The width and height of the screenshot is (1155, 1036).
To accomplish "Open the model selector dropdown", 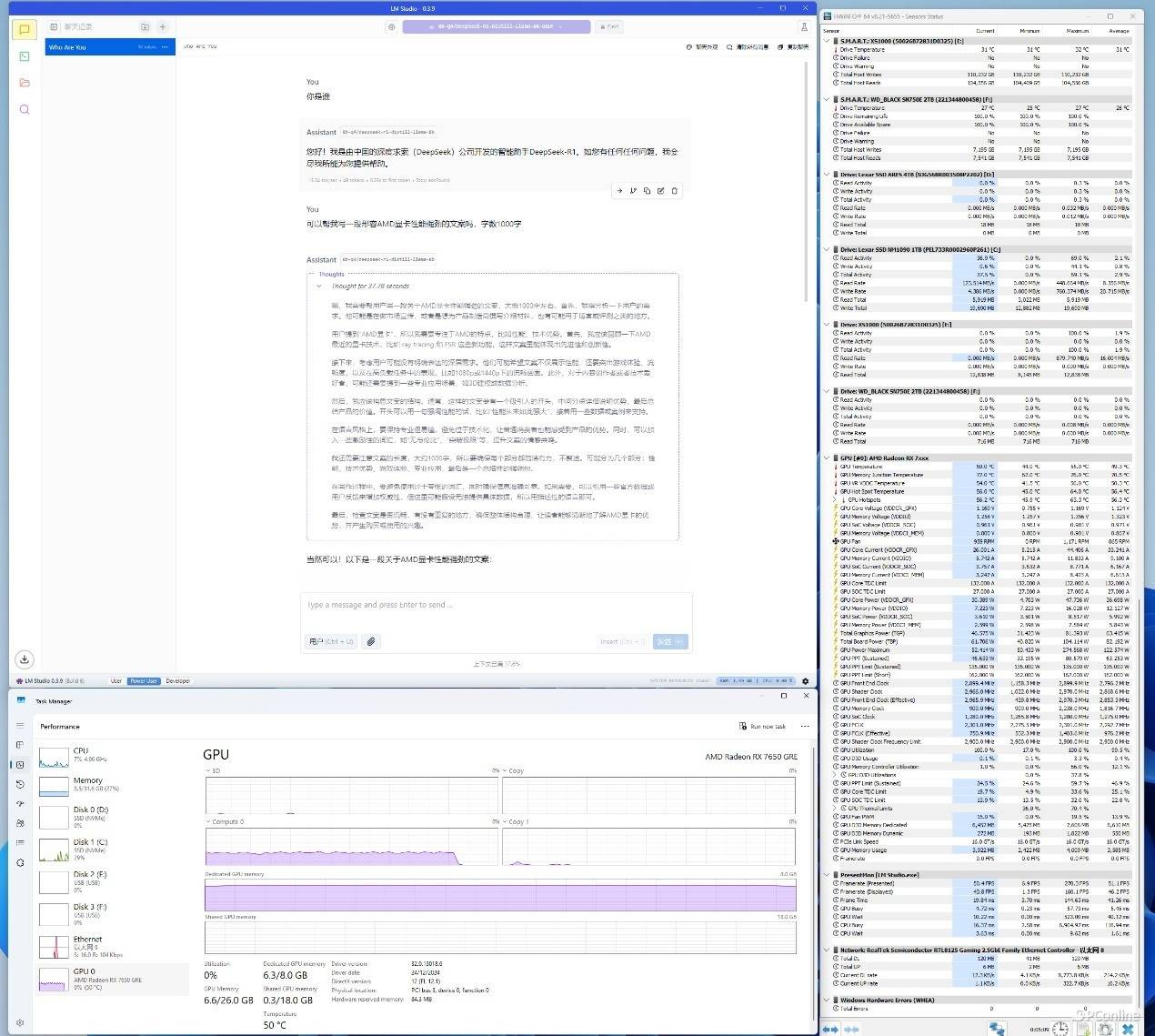I will (x=496, y=27).
